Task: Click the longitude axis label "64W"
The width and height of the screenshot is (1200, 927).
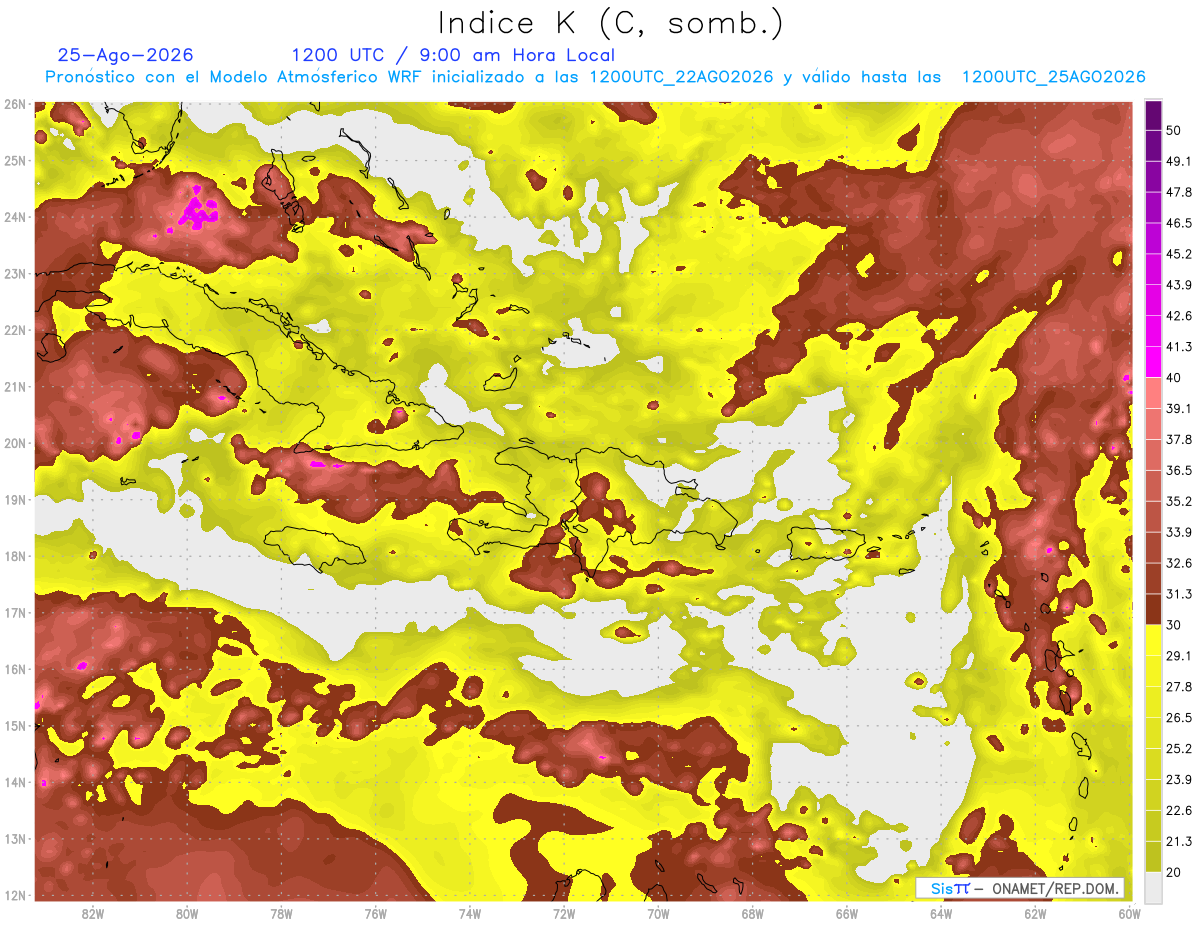Action: coord(940,914)
